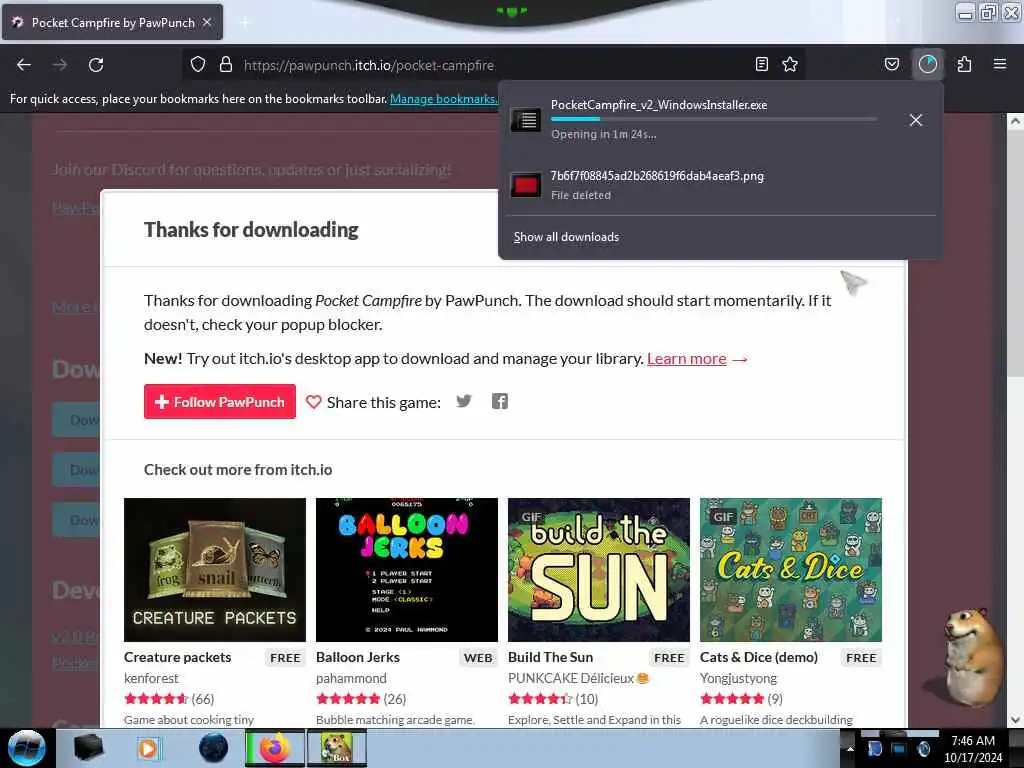Show hidden system tray icons arrow

click(850, 748)
